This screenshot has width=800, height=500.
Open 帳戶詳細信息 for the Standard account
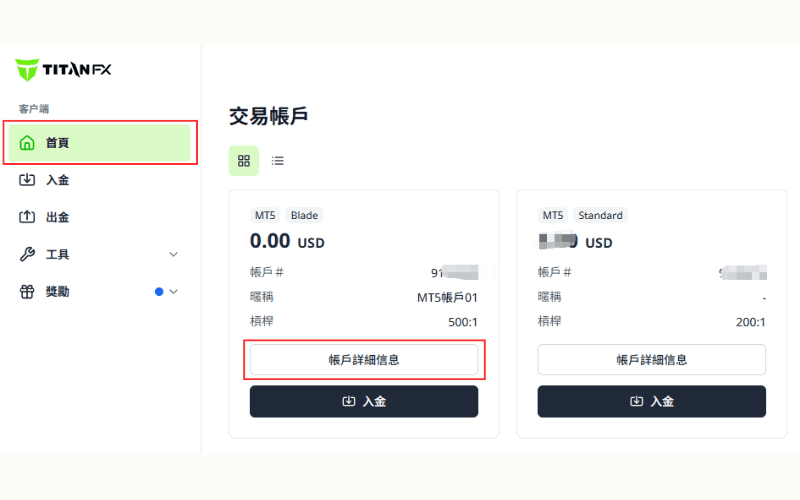[651, 360]
